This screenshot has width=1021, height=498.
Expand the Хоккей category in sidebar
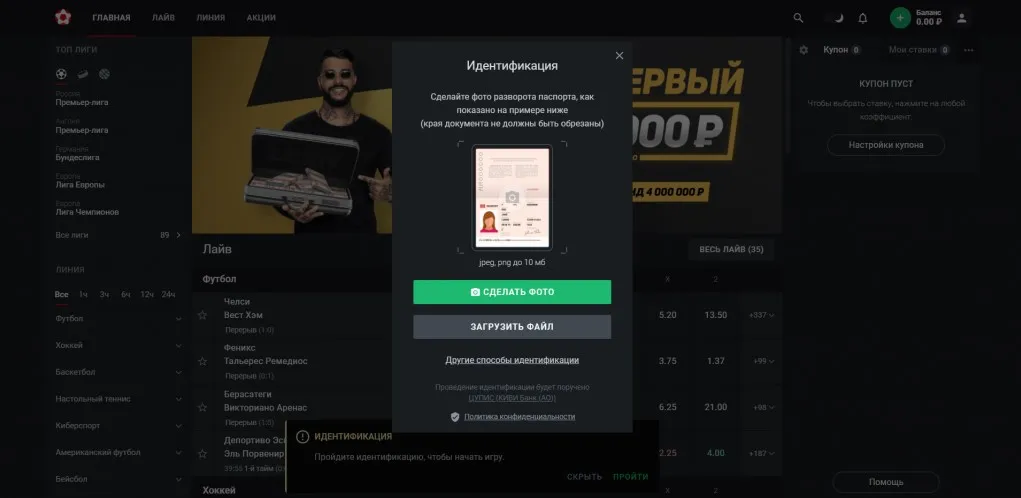119,346
